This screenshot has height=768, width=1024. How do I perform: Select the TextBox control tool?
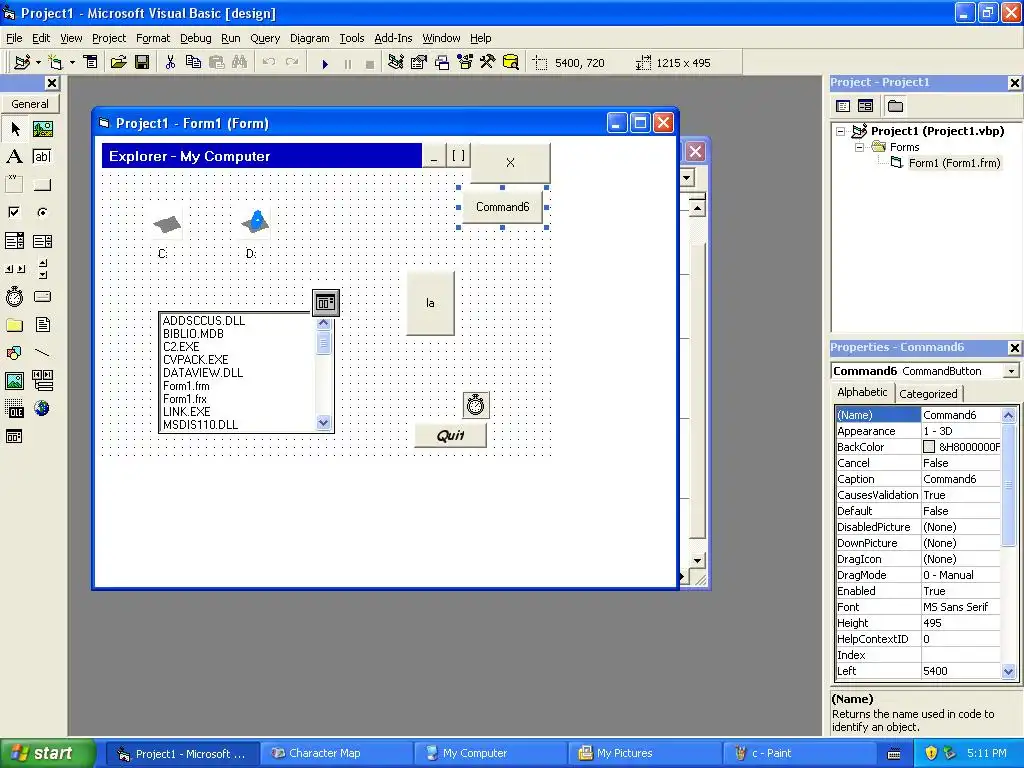tap(42, 157)
